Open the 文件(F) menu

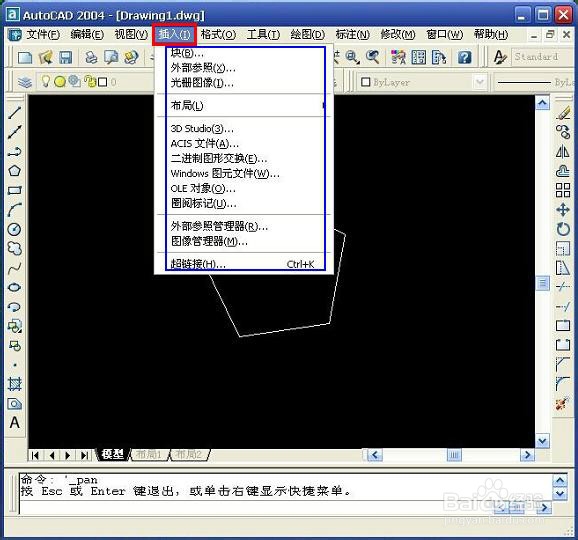(x=42, y=35)
